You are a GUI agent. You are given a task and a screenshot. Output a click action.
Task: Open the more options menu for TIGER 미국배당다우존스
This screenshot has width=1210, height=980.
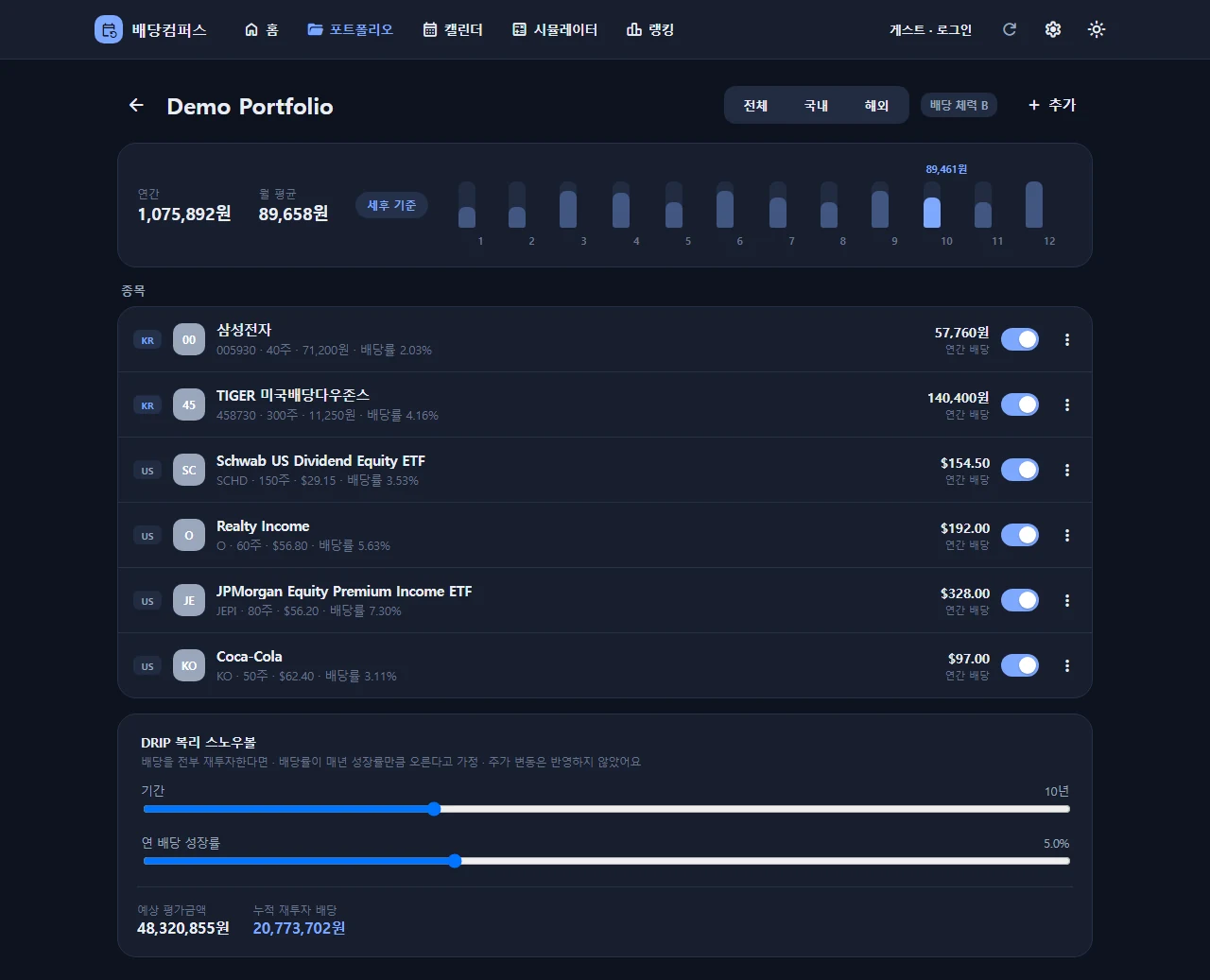(x=1067, y=404)
